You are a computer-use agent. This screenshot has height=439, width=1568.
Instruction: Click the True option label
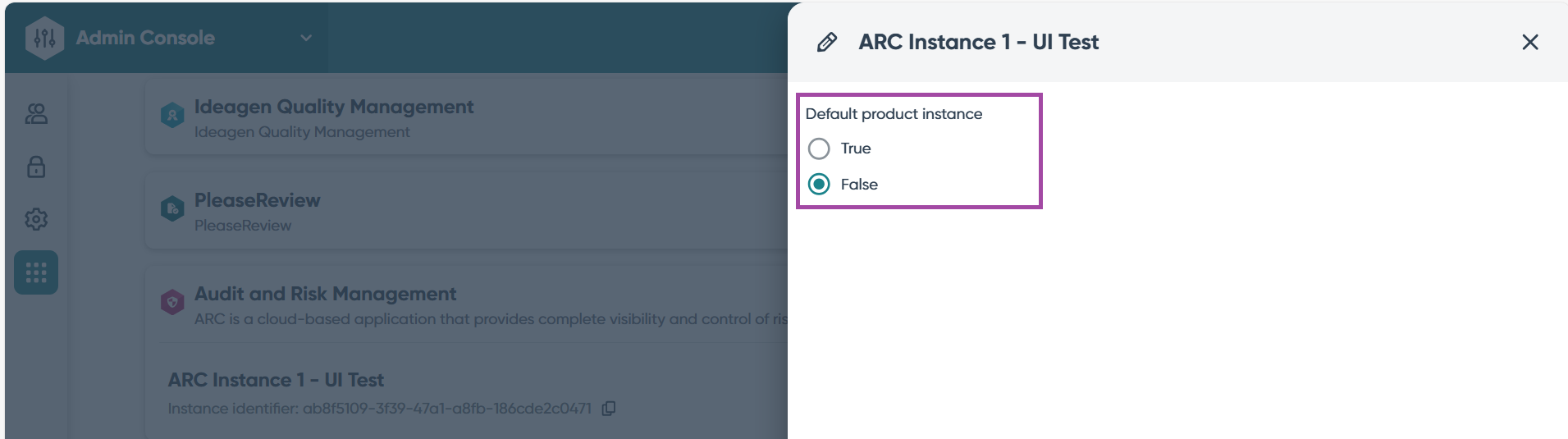tap(856, 149)
